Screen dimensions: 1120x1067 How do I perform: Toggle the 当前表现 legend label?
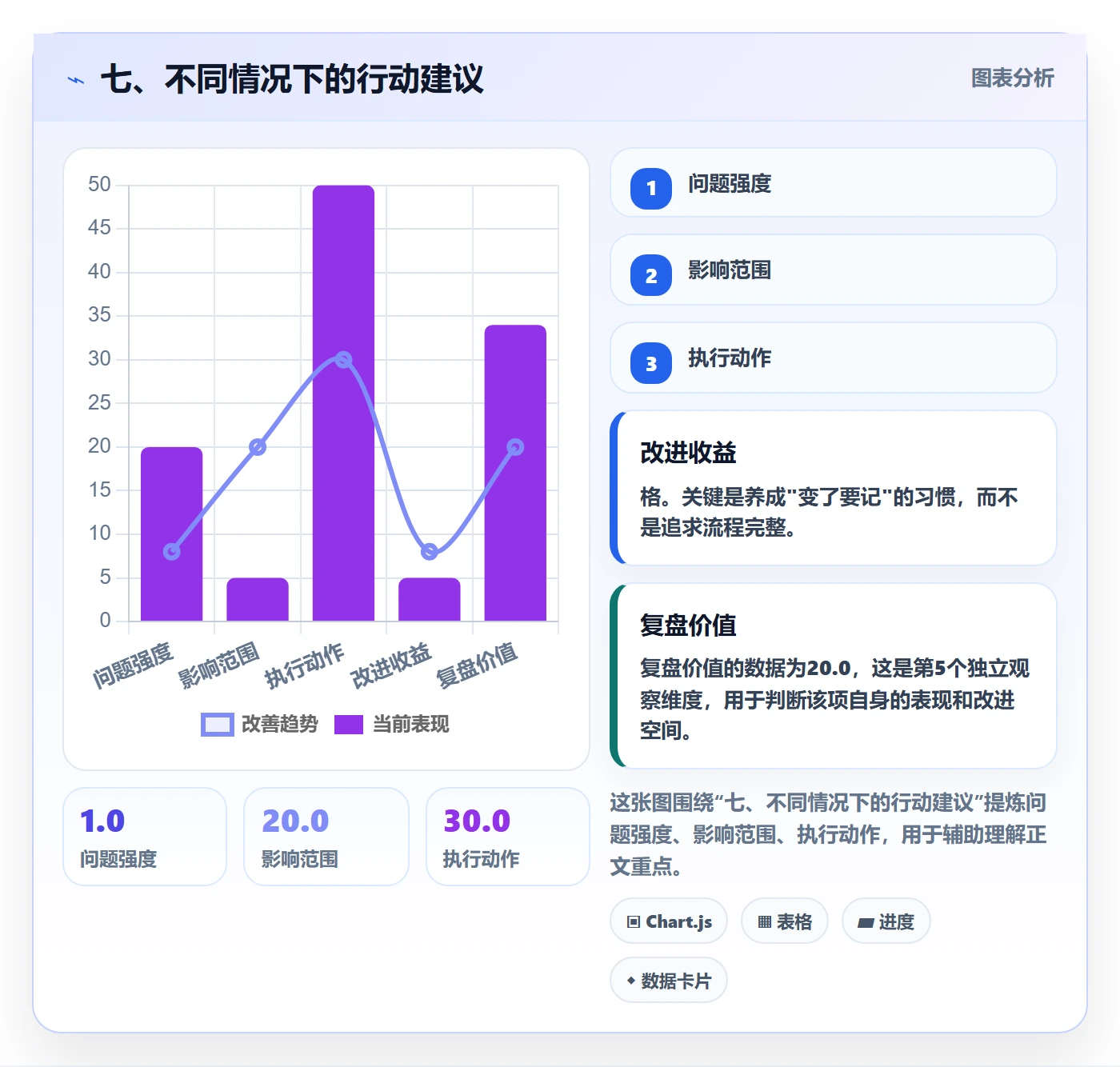[411, 724]
